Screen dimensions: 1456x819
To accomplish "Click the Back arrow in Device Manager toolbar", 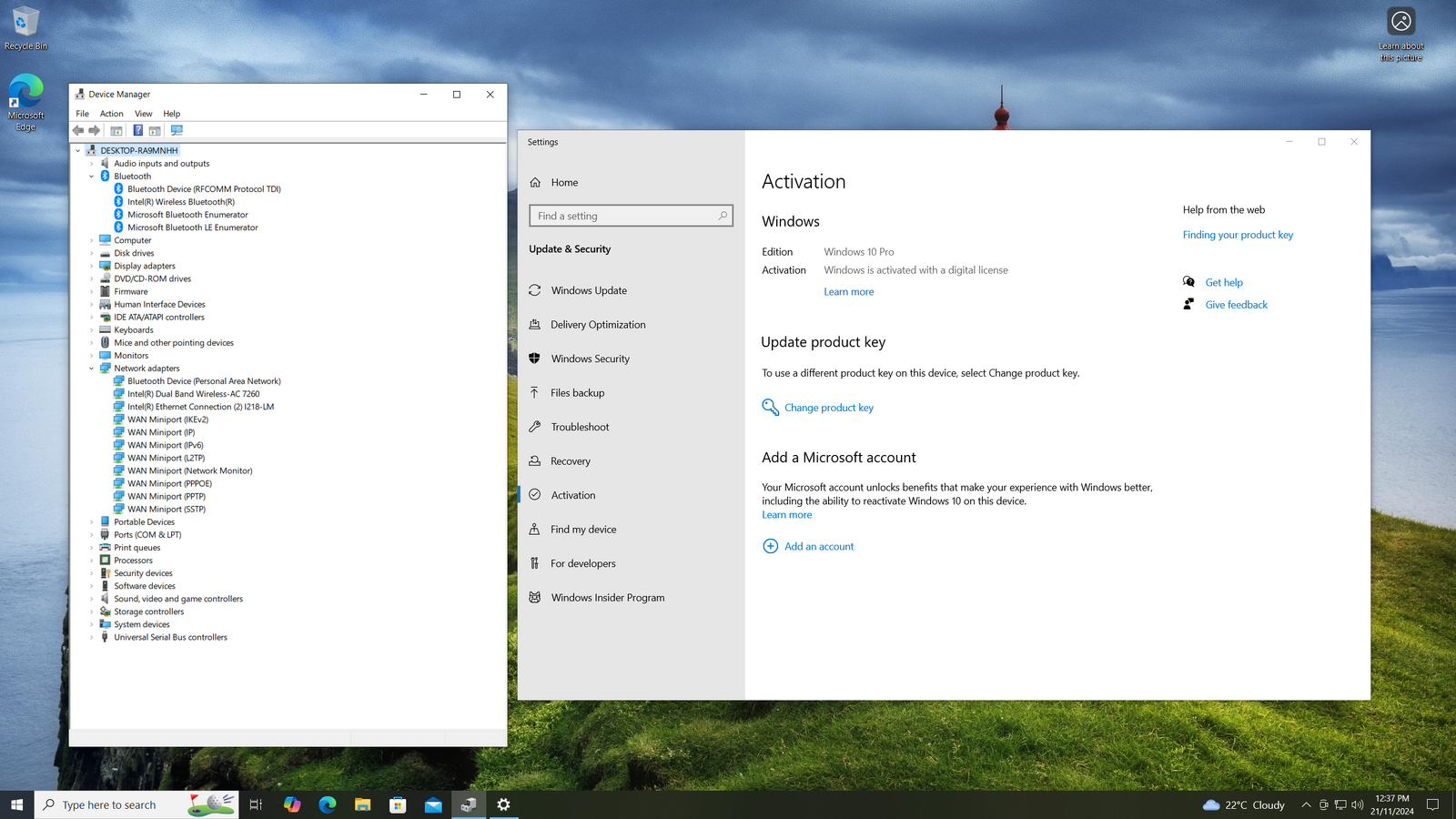I will pyautogui.click(x=78, y=130).
